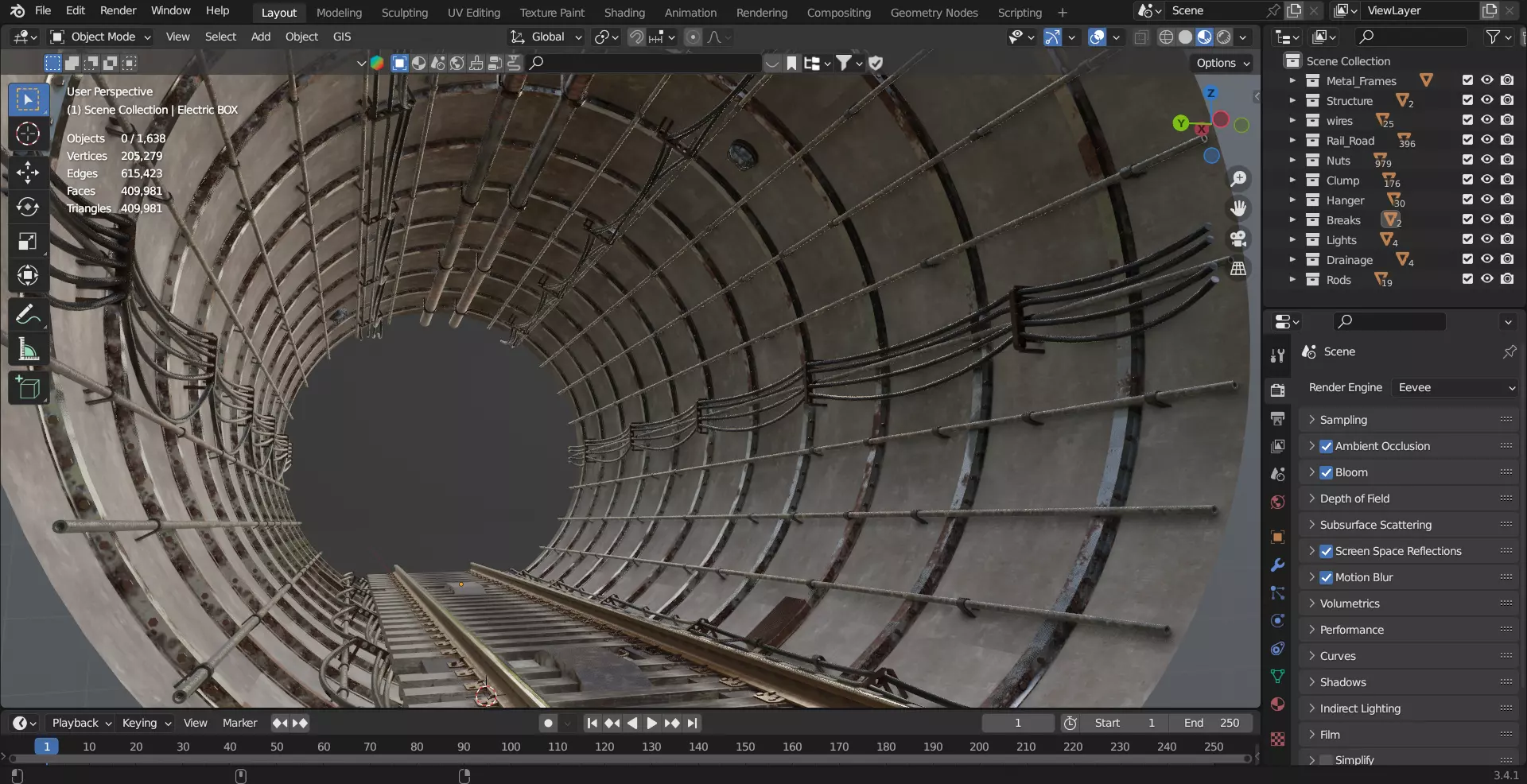Open the Render properties tab
Image resolution: width=1527 pixels, height=784 pixels.
pos(1277,390)
